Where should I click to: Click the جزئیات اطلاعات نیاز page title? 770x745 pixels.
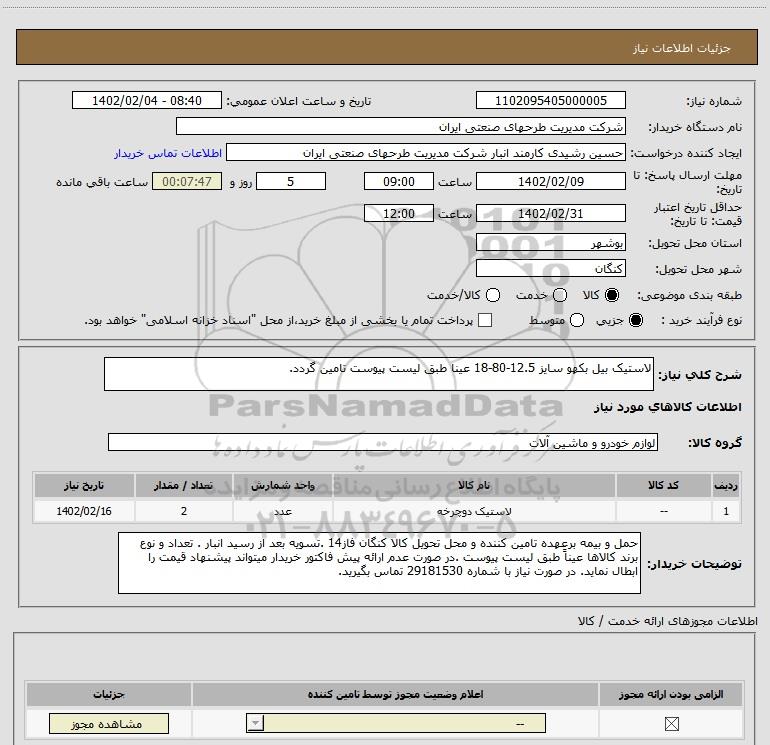point(681,48)
